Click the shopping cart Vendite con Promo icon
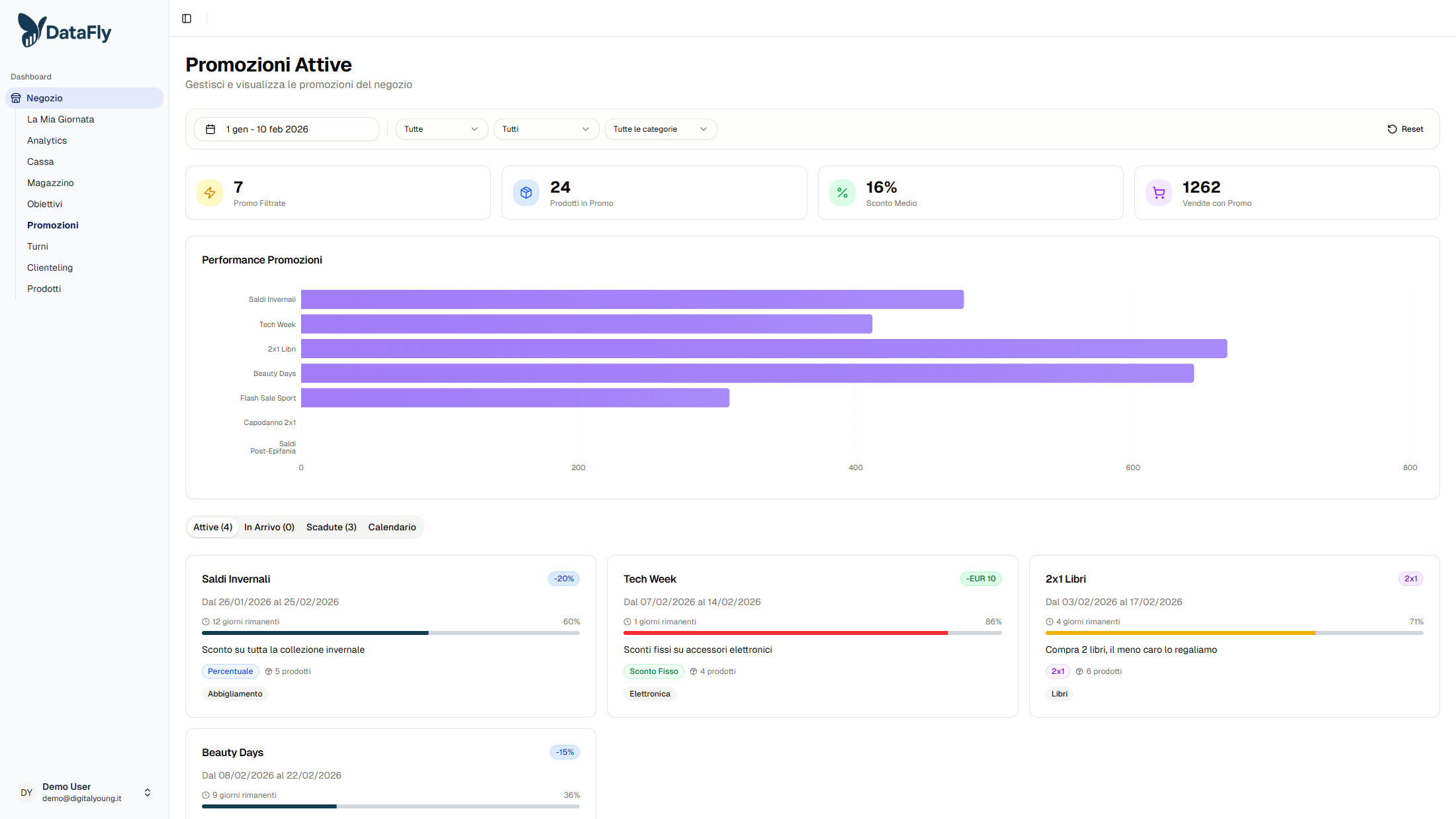1456x819 pixels. pyautogui.click(x=1159, y=193)
